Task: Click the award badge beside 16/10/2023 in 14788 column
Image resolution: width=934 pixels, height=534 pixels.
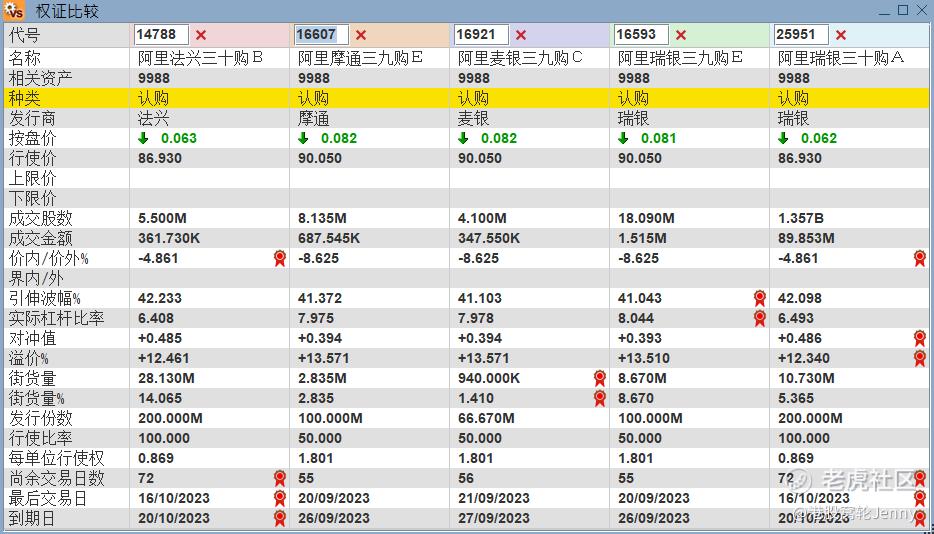Action: (279, 498)
